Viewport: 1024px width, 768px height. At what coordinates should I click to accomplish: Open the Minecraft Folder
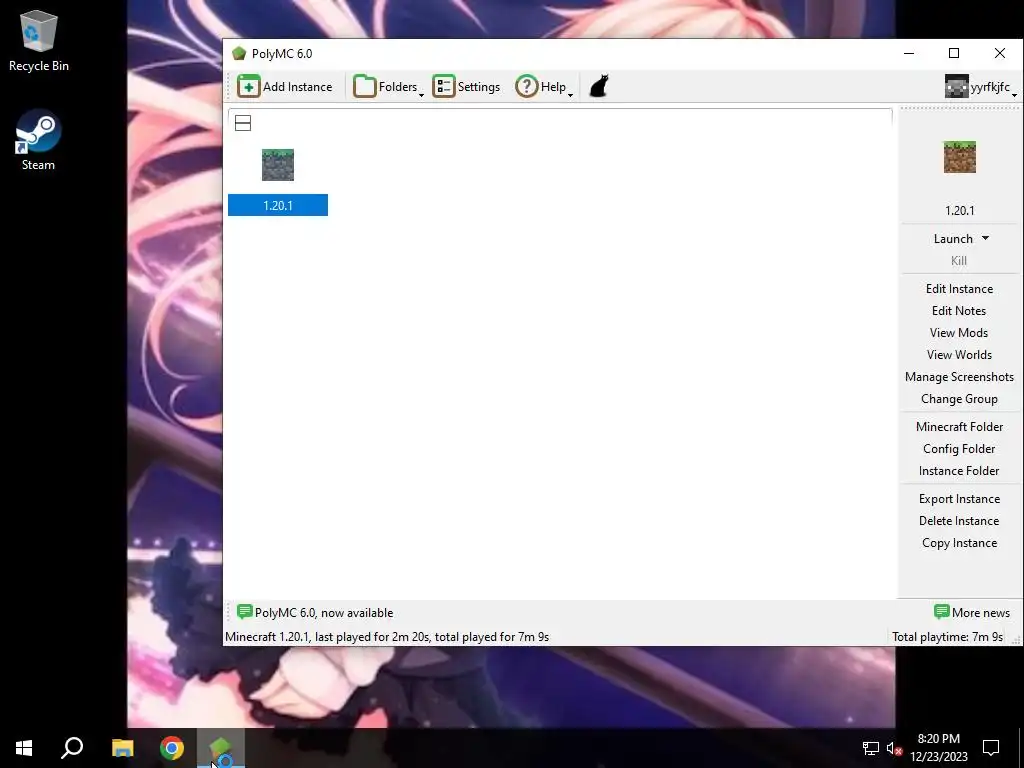(959, 426)
